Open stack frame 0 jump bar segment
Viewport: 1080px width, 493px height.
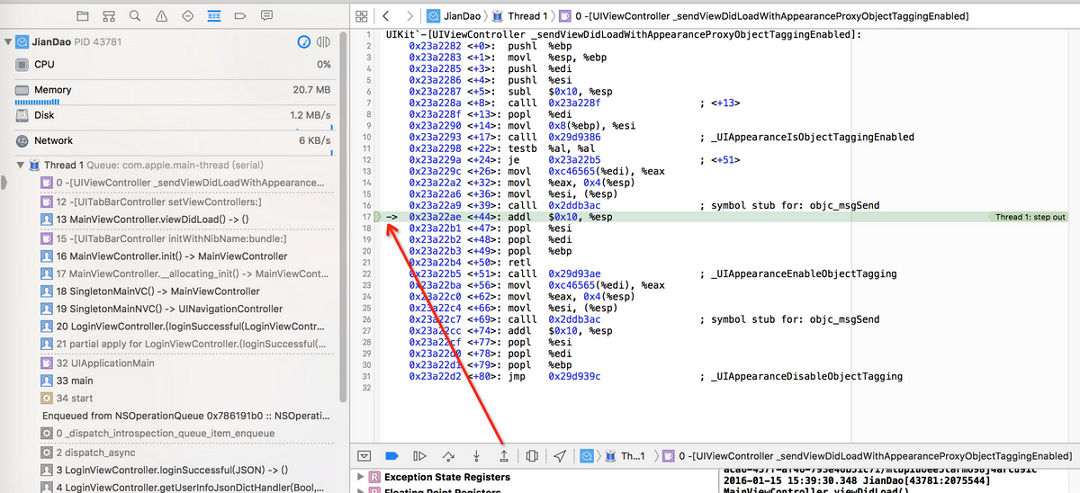pos(766,15)
